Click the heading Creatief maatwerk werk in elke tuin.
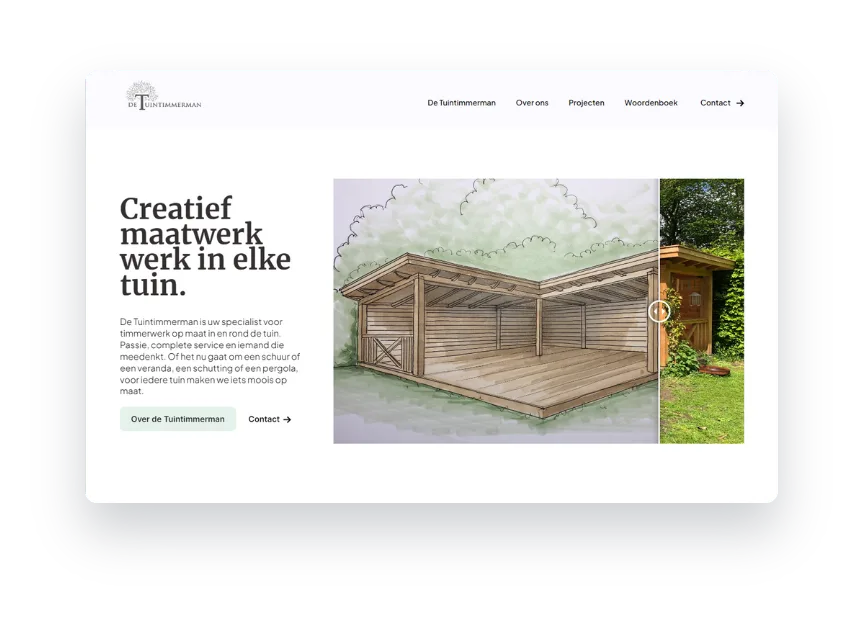 pyautogui.click(x=205, y=247)
